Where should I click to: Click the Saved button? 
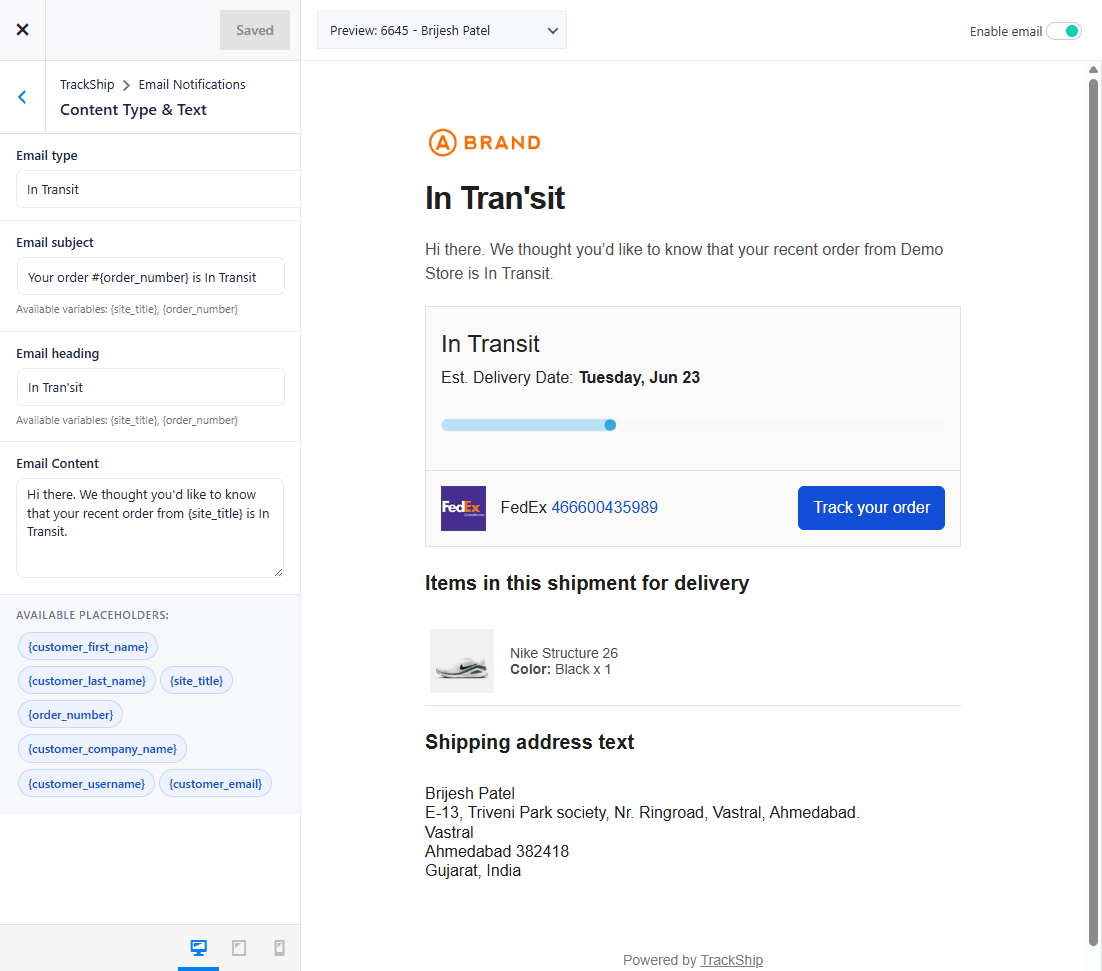coord(254,30)
